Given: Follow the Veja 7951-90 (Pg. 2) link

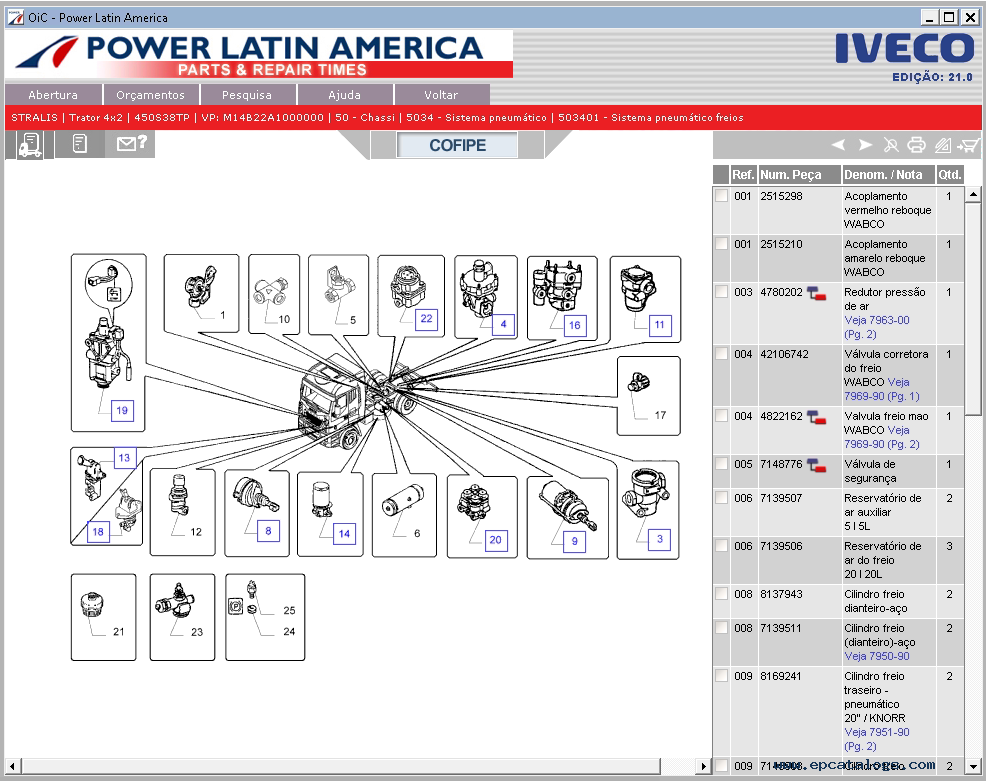Looking at the screenshot, I should pyautogui.click(x=877, y=739).
